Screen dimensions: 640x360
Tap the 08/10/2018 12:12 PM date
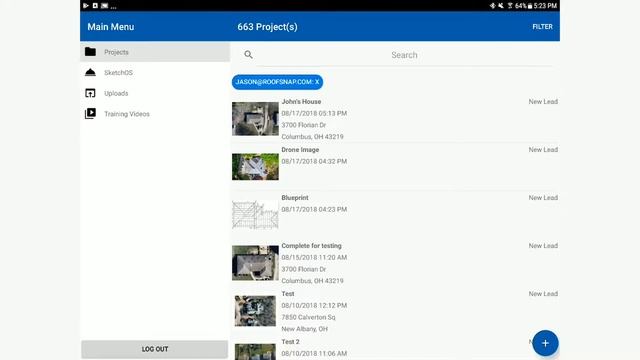[314, 305]
